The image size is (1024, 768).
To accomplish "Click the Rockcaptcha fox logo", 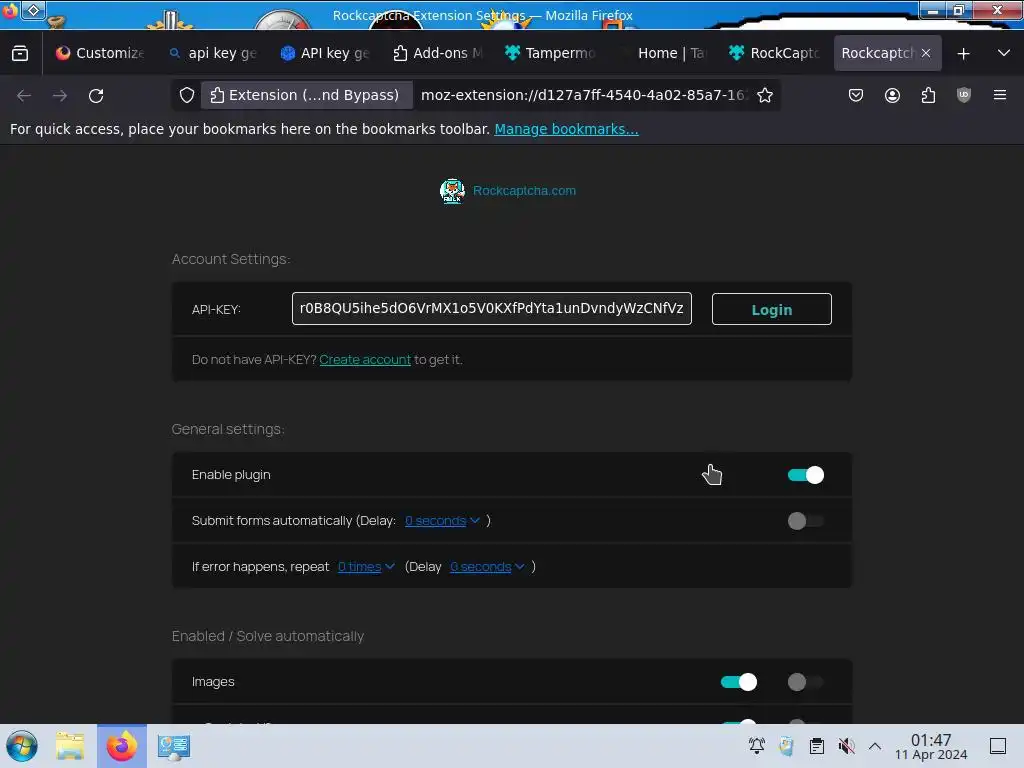I will pyautogui.click(x=452, y=191).
